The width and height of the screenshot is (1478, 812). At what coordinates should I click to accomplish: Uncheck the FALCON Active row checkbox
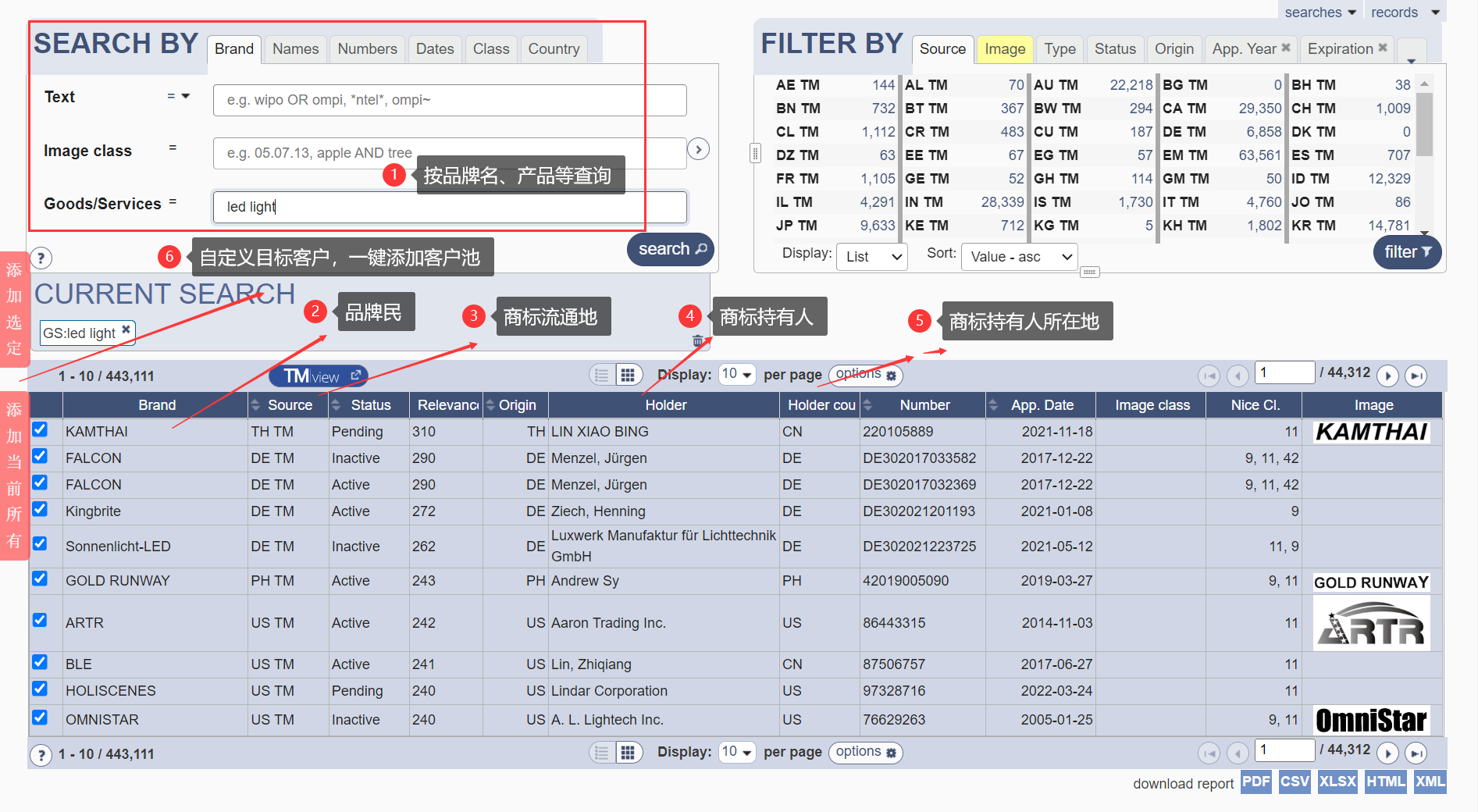tap(40, 483)
